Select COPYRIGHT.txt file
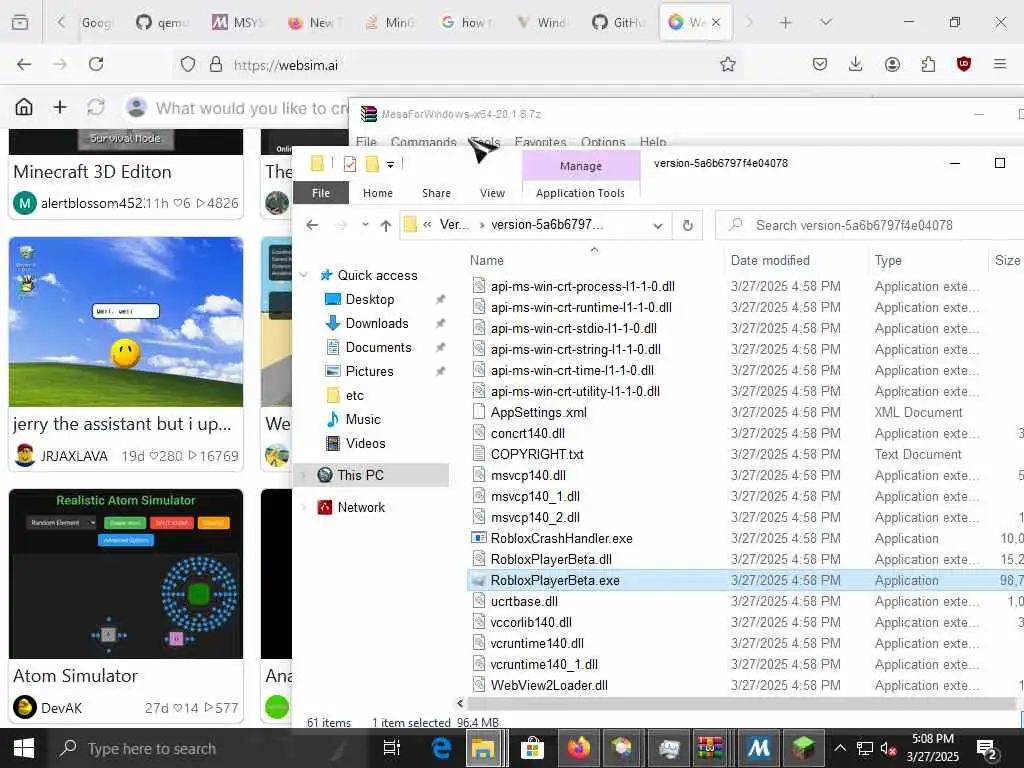This screenshot has height=768, width=1024. pos(537,454)
